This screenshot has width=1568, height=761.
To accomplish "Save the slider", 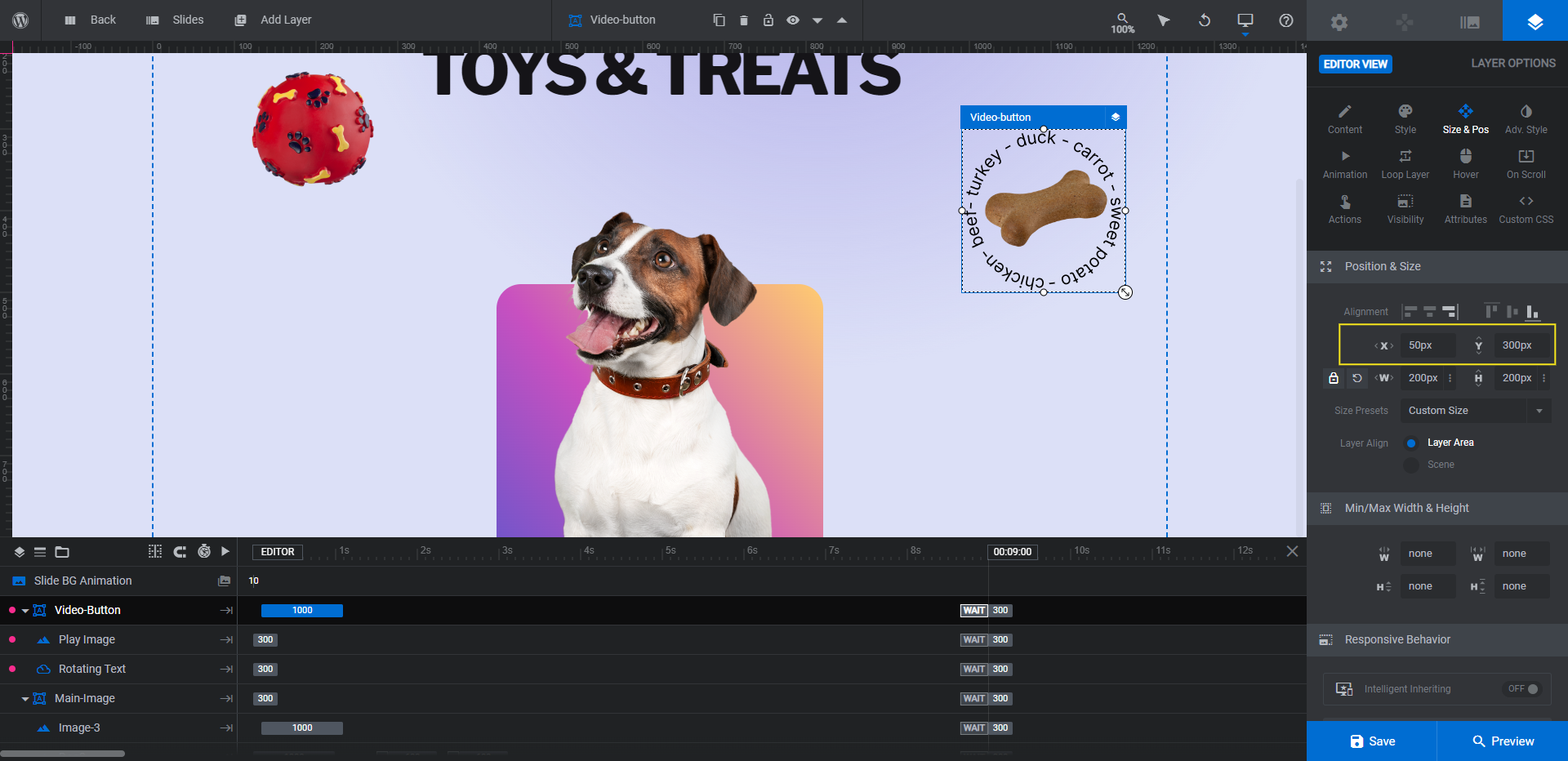I will (x=1372, y=741).
